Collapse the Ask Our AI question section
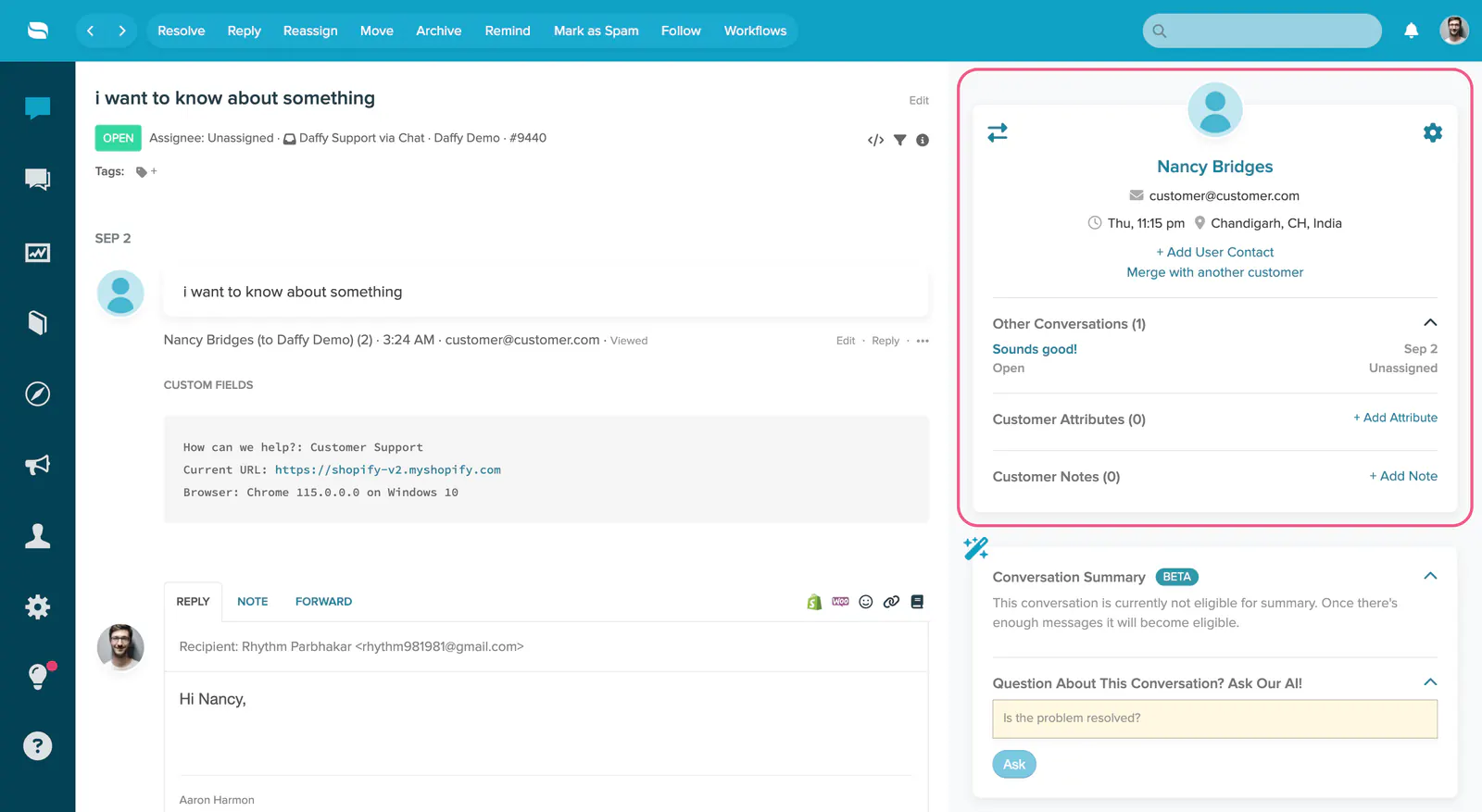1482x812 pixels. tap(1430, 682)
